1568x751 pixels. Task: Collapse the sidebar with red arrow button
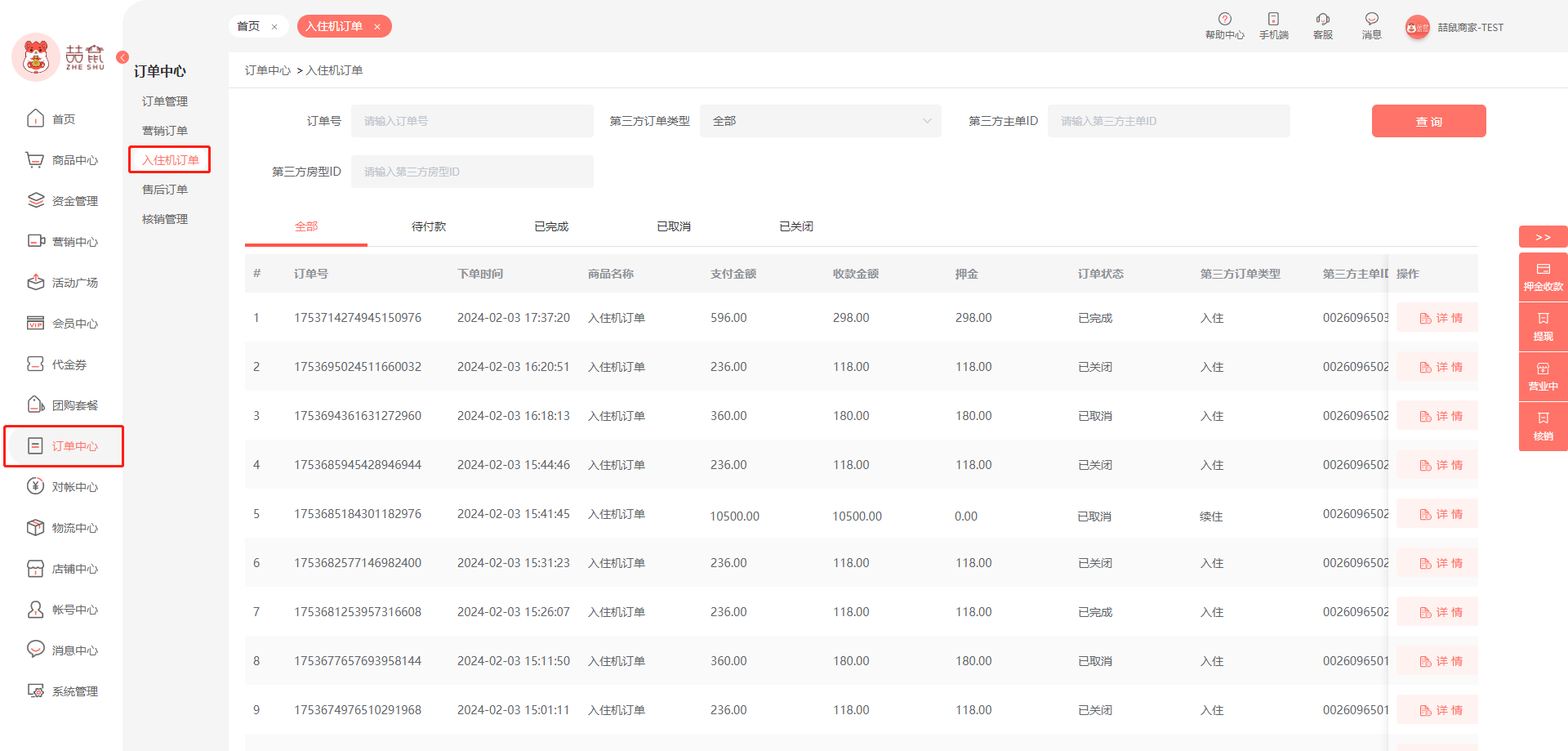tap(122, 57)
